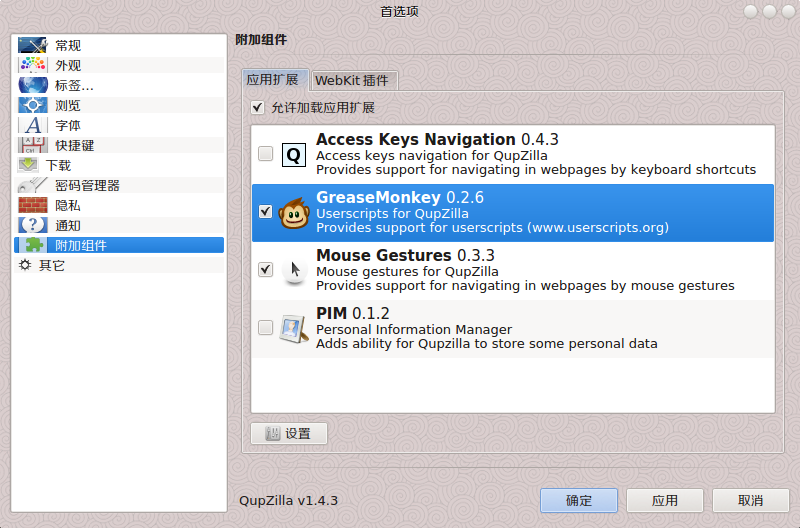This screenshot has width=800, height=528.
Task: Disable the GreaseMonkey extension checkbox
Action: (265, 212)
